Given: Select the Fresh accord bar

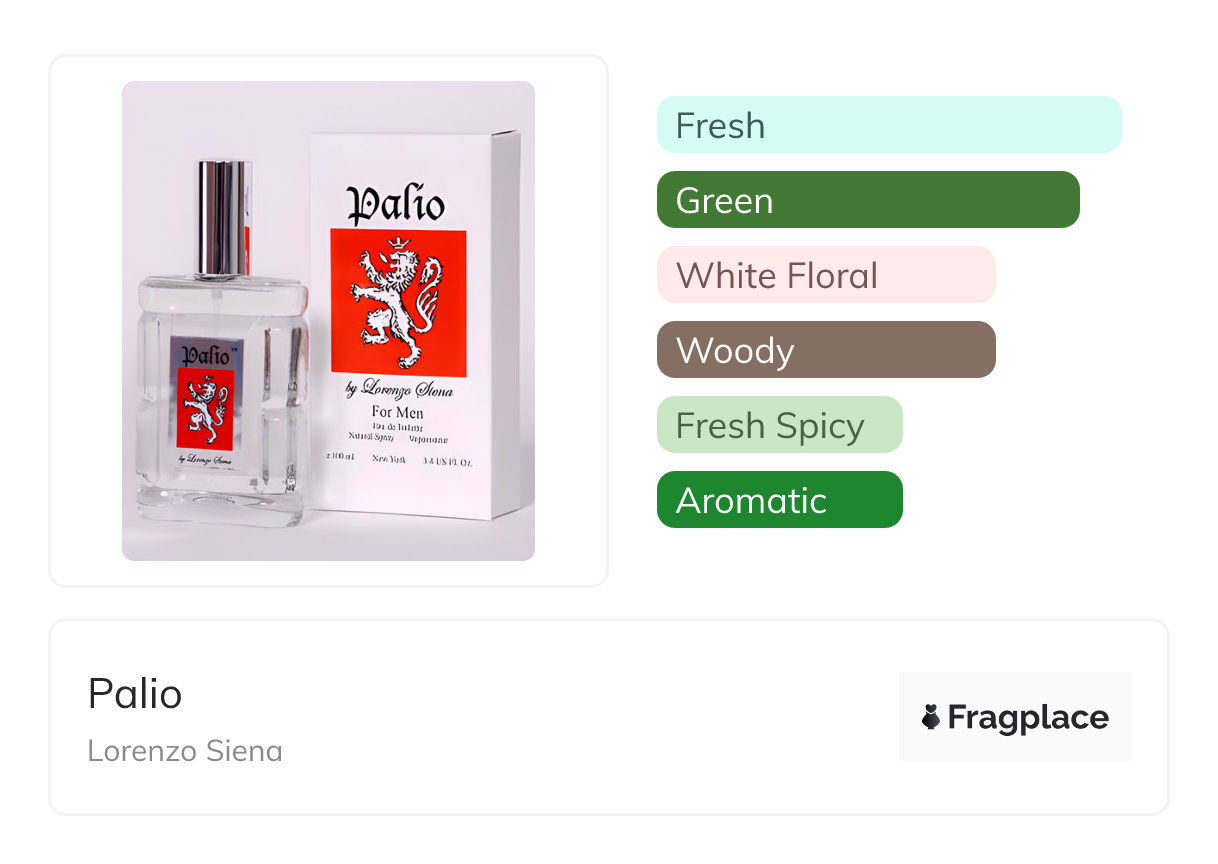Looking at the screenshot, I should pos(889,125).
